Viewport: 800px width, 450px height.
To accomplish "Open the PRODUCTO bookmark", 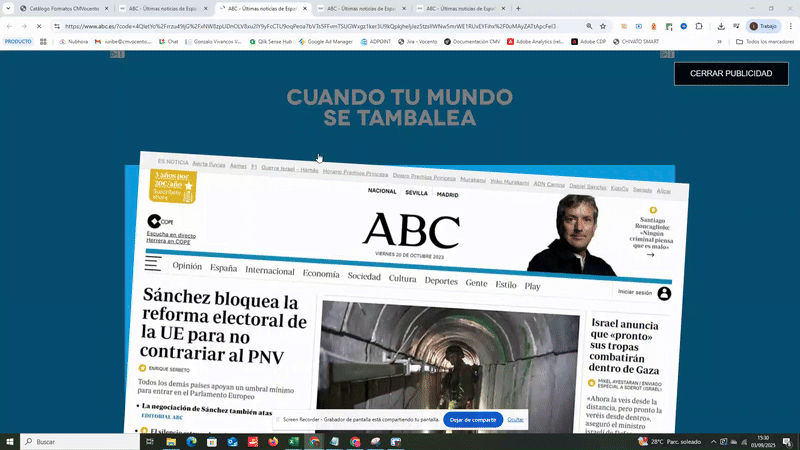I will [18, 41].
